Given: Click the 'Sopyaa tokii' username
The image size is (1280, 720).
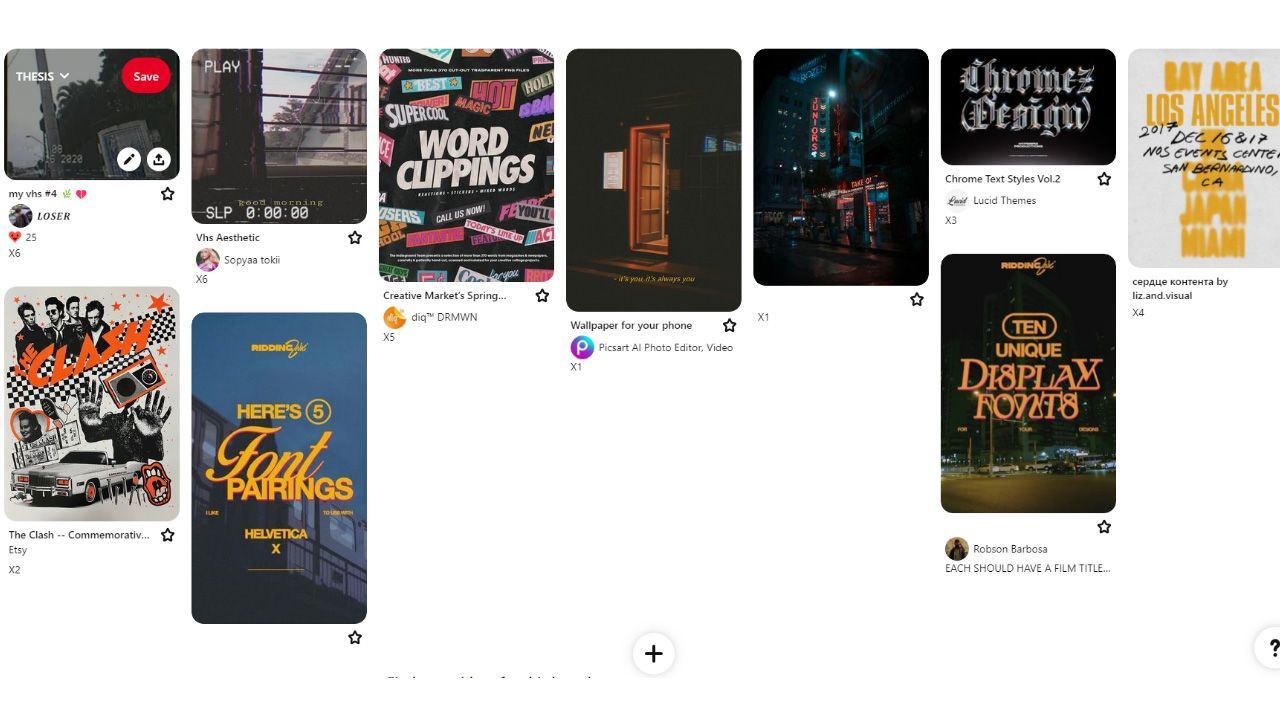Looking at the screenshot, I should click(252, 260).
